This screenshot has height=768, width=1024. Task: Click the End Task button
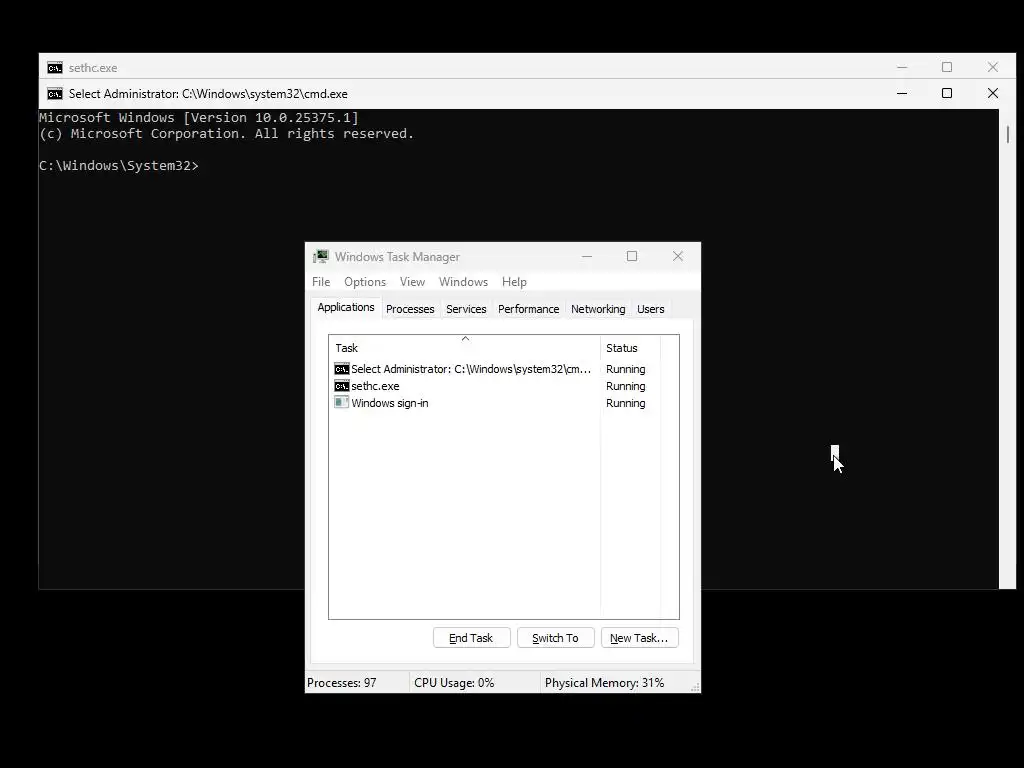pos(472,638)
